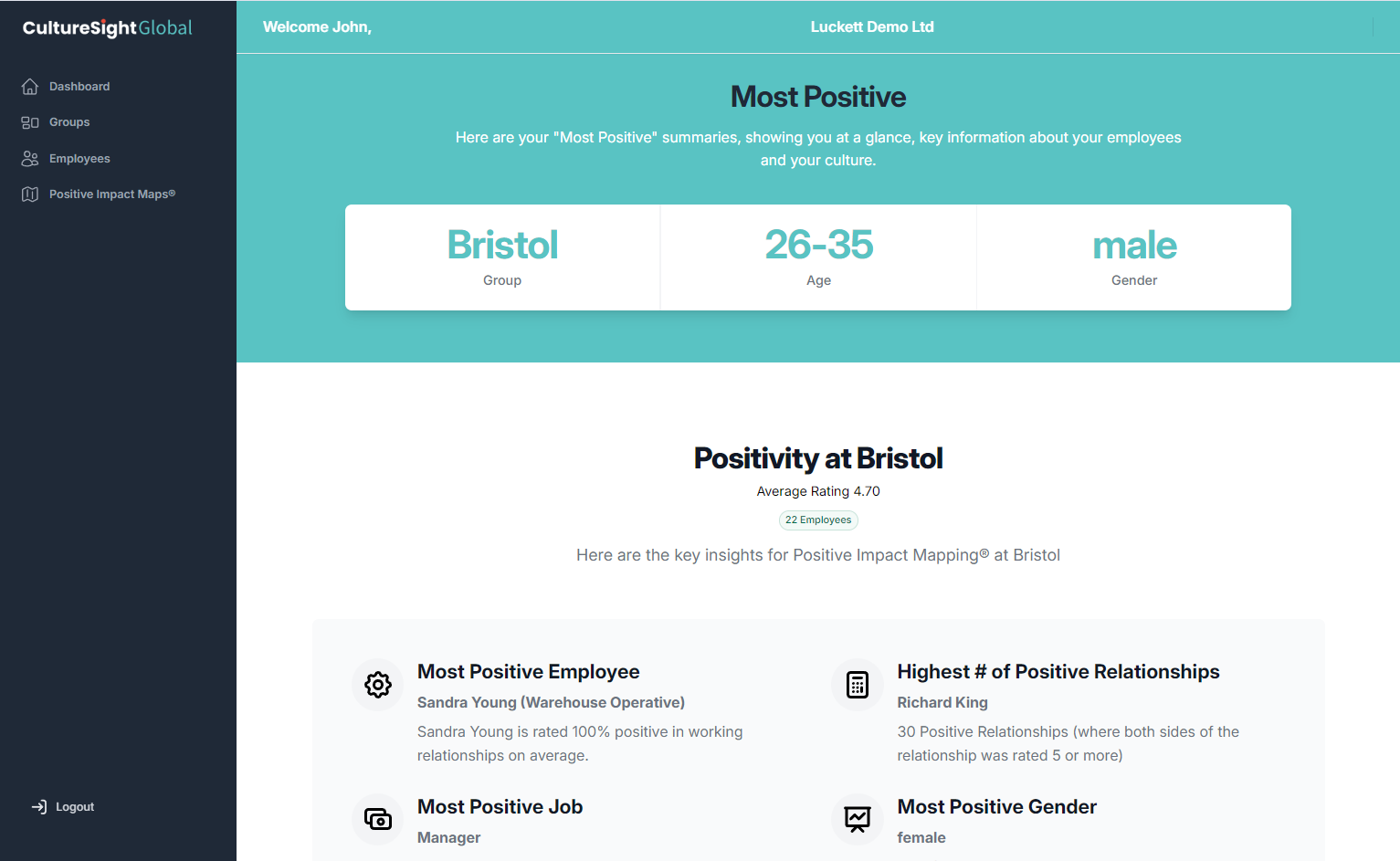Screen dimensions: 1400x861
Task: Select the Bristol group card
Action: [x=502, y=257]
